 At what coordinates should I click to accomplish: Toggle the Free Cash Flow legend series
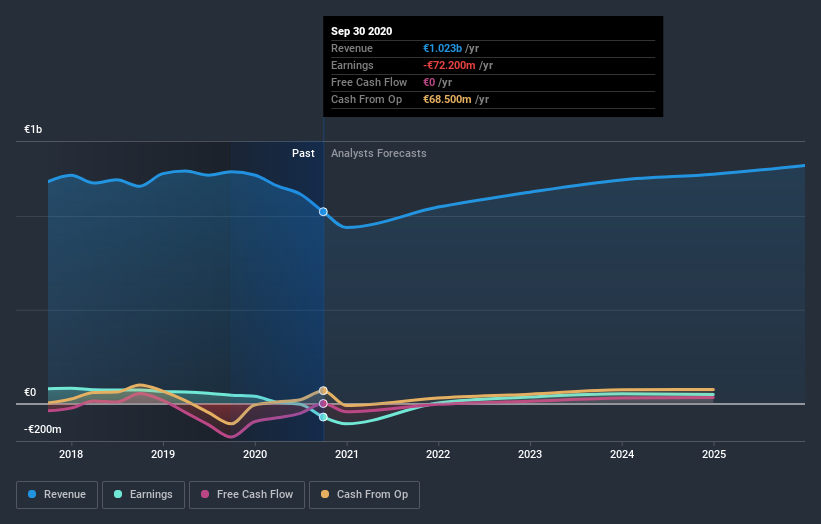pyautogui.click(x=247, y=495)
